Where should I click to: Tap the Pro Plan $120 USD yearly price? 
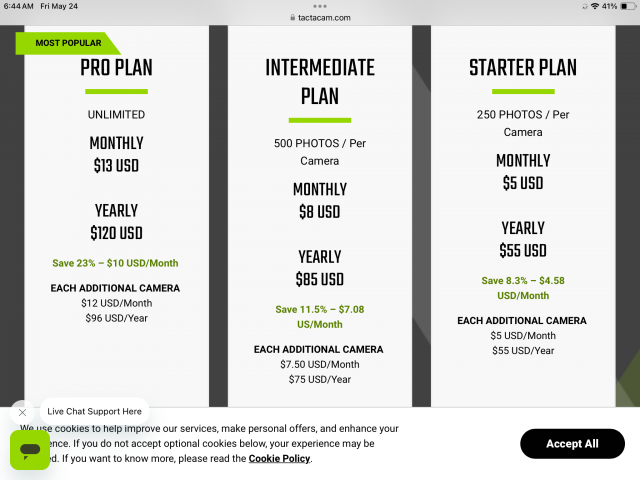116,233
